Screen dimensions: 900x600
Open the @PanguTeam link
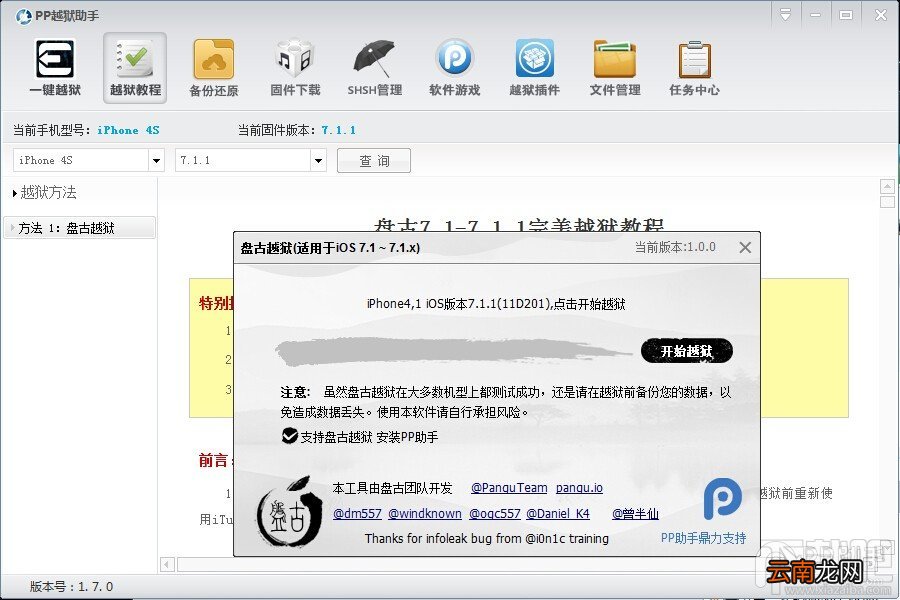(509, 488)
